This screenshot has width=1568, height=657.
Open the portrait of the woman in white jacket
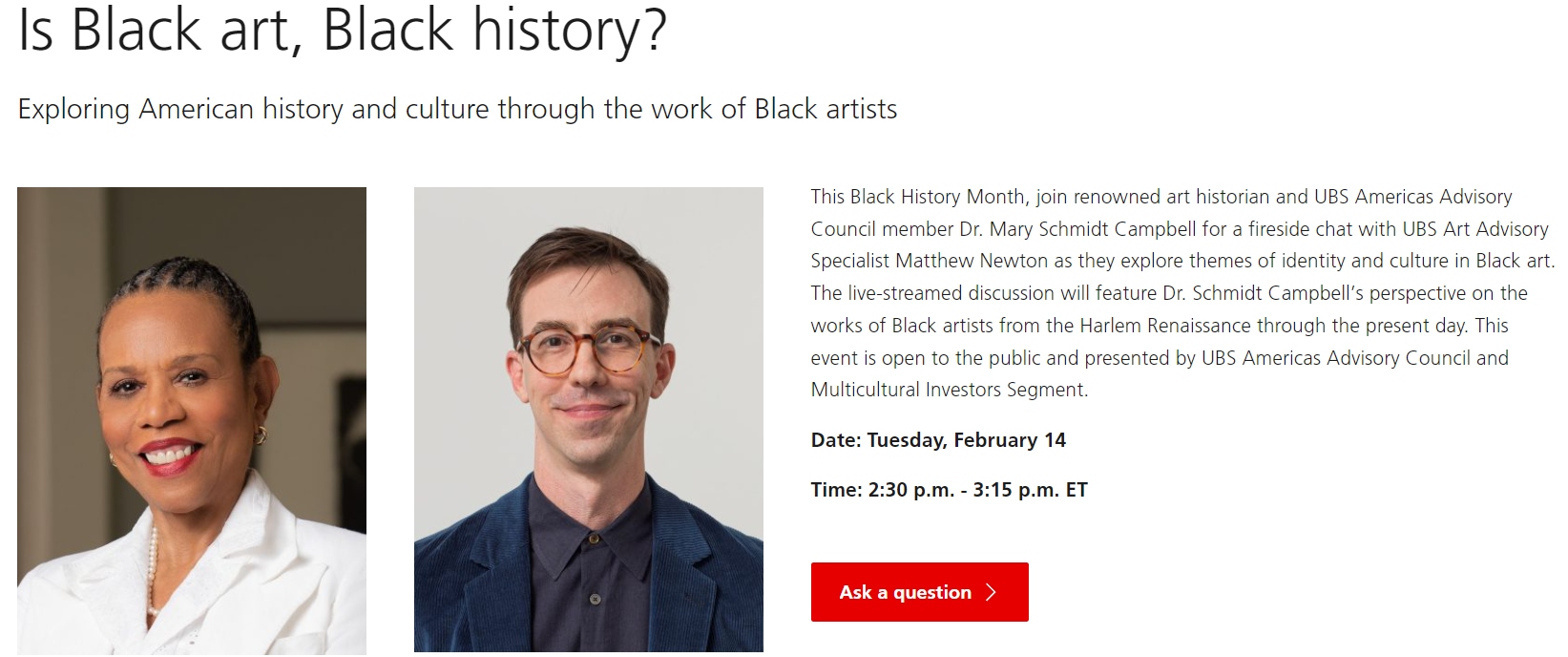tap(192, 420)
